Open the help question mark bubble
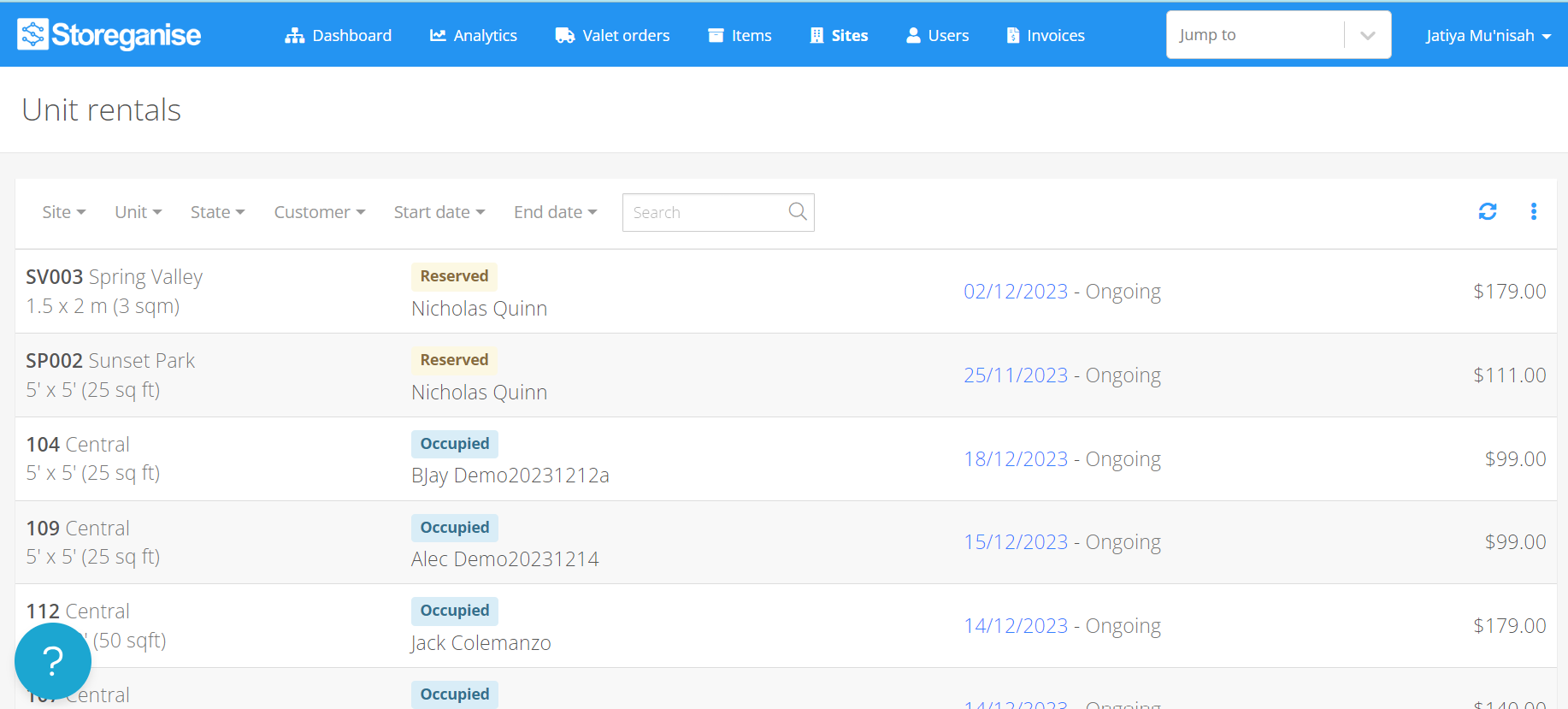The width and height of the screenshot is (1568, 709). click(x=53, y=660)
